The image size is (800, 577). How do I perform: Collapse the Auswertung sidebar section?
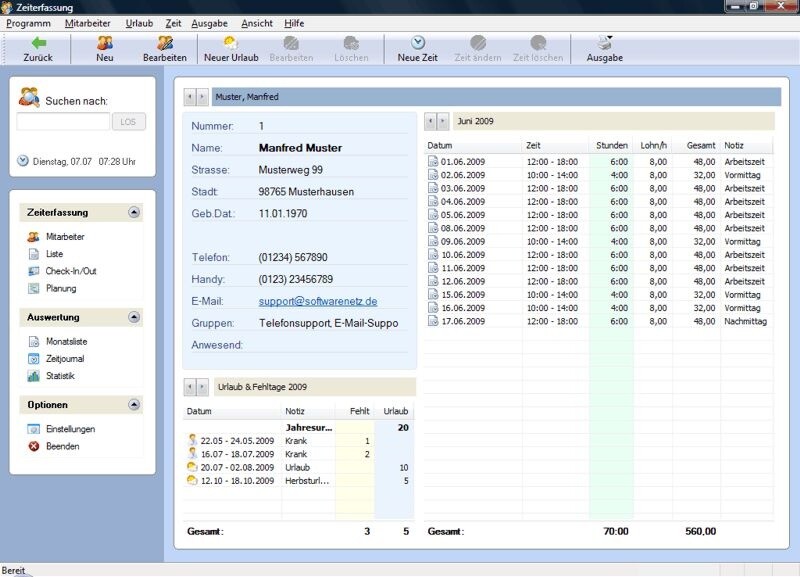(134, 317)
